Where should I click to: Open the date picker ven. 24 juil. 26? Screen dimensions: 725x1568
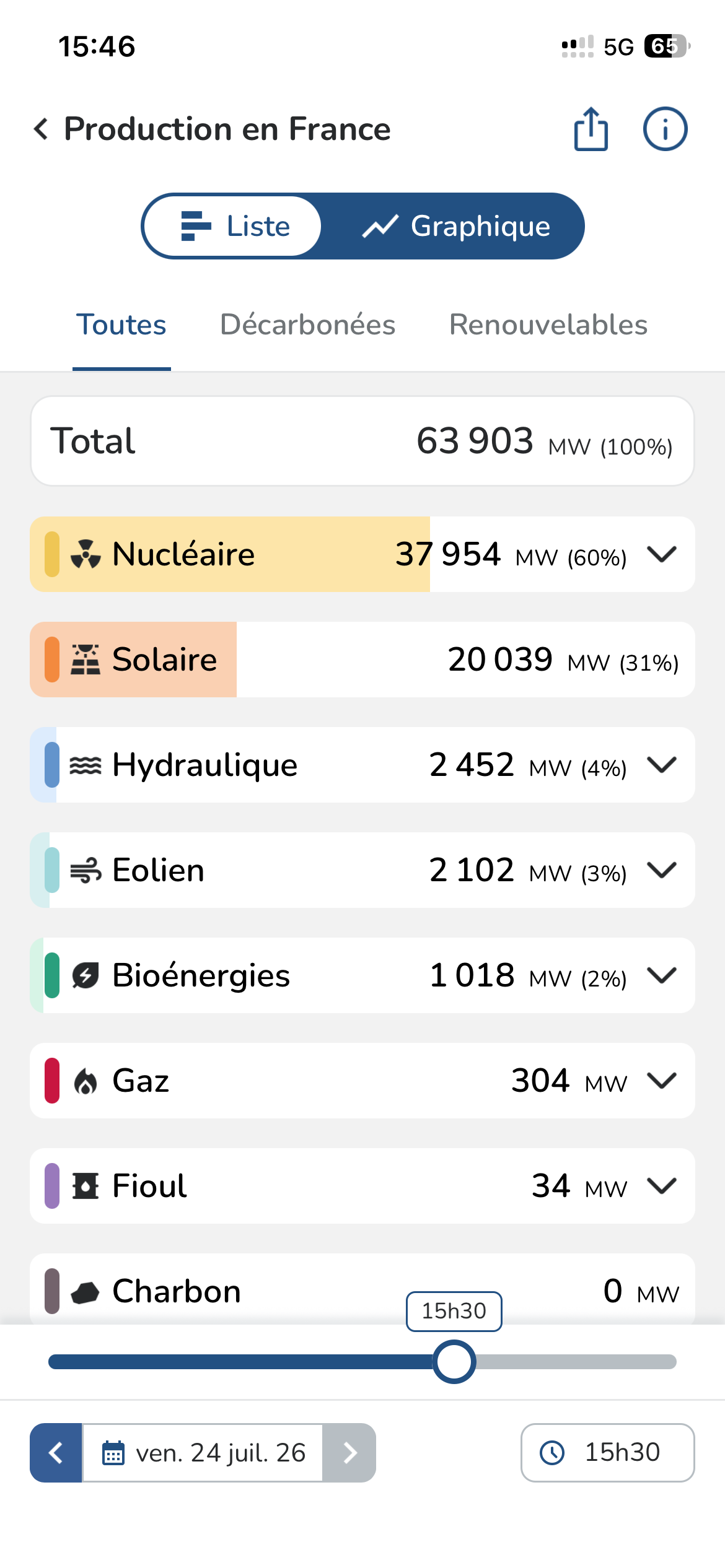[203, 1453]
